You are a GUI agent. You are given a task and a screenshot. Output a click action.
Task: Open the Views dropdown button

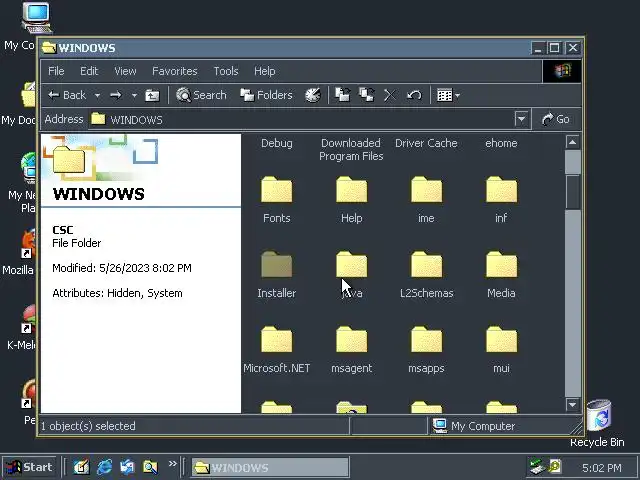point(448,96)
